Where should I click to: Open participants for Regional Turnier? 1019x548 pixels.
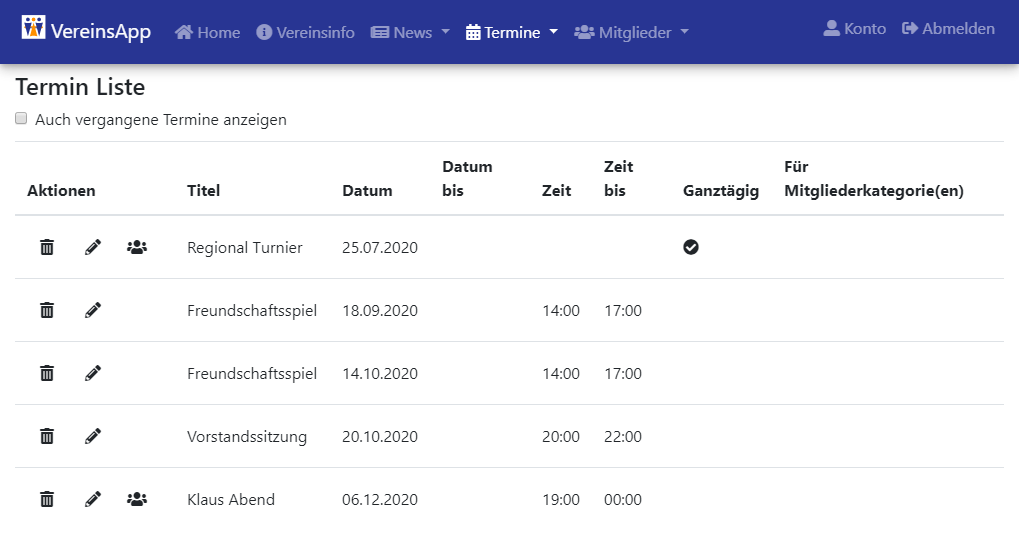pyautogui.click(x=136, y=247)
